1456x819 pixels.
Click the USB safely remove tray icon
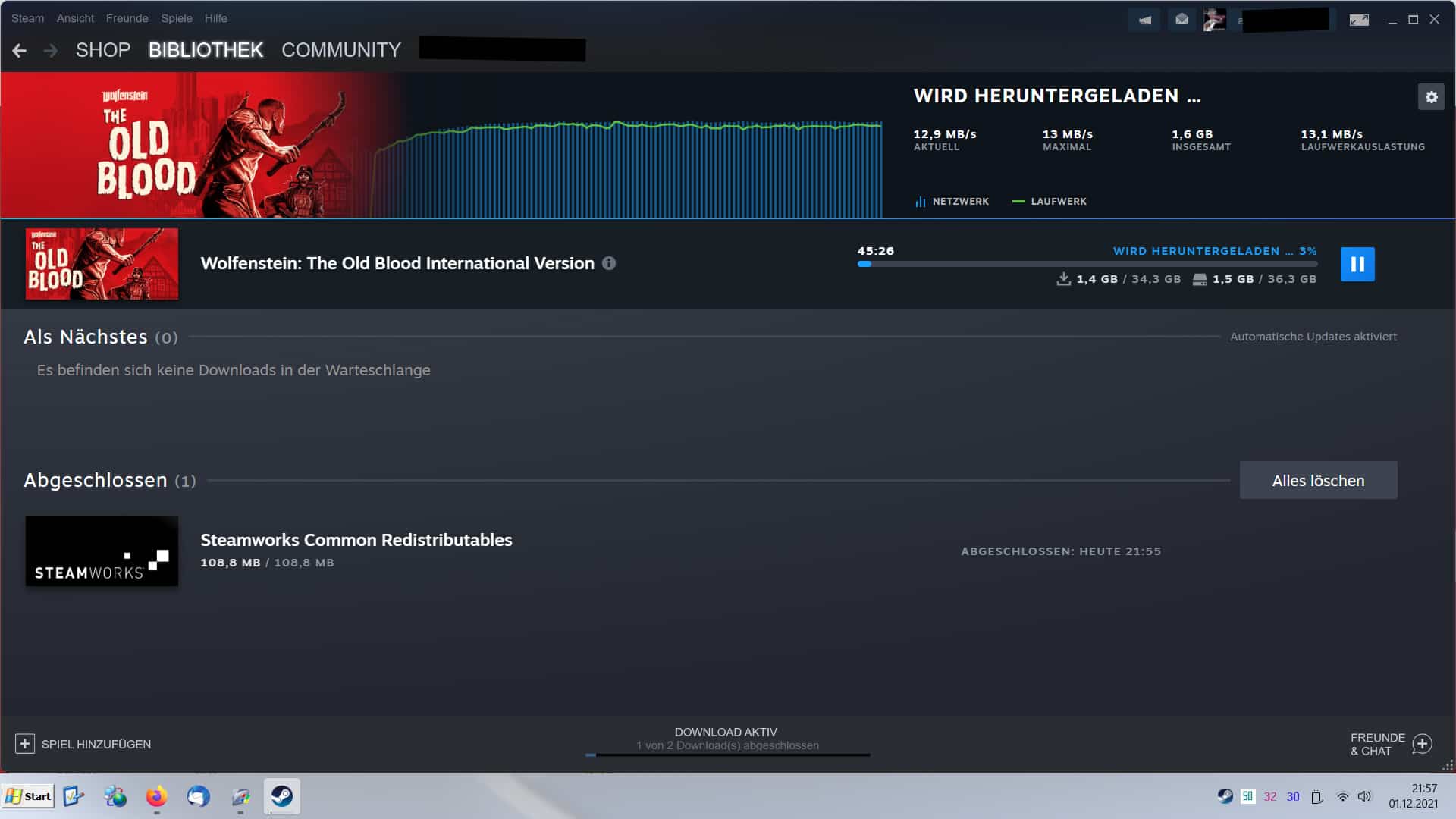[1317, 796]
